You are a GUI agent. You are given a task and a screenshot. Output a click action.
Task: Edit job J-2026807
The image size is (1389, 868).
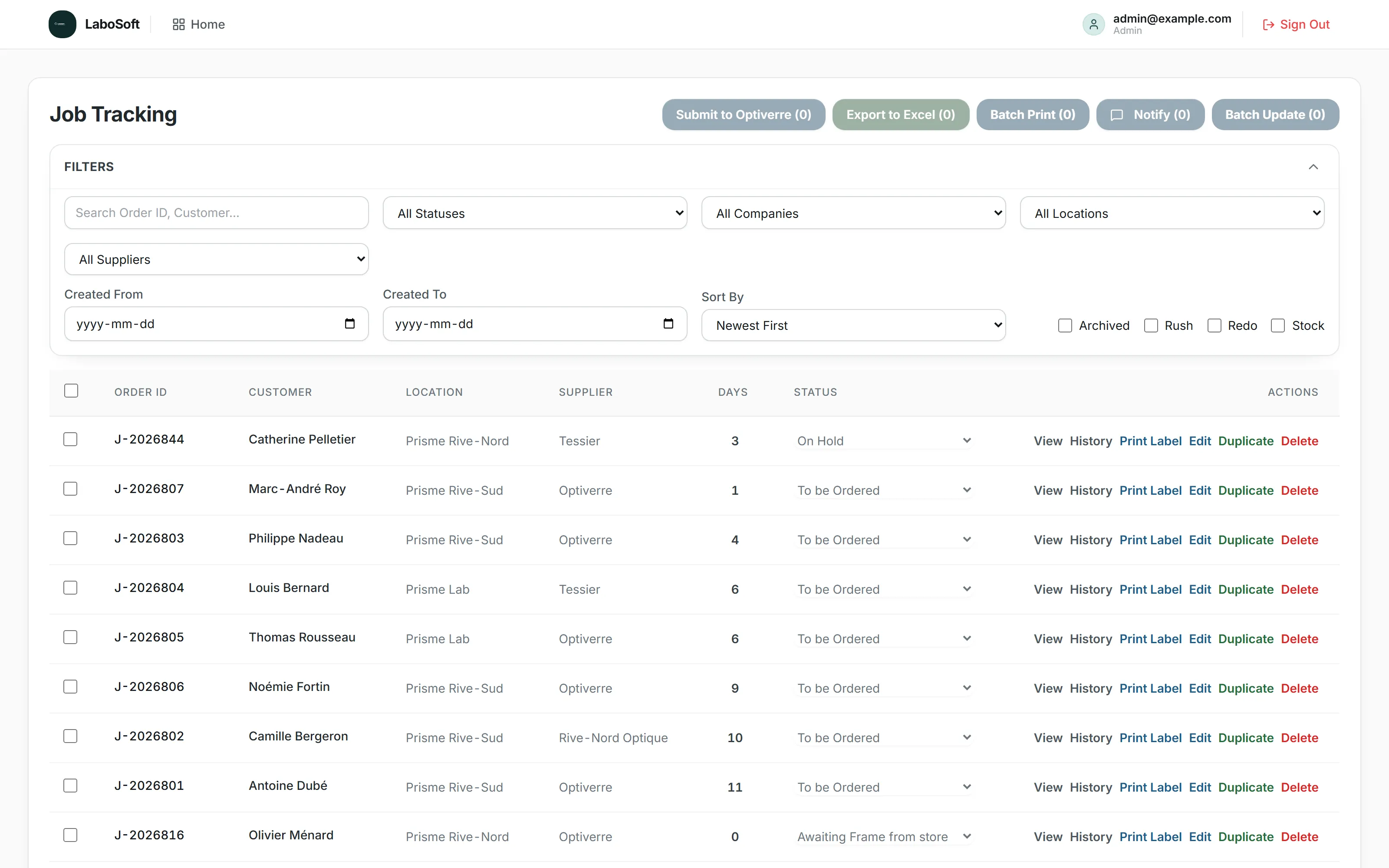[x=1200, y=490]
